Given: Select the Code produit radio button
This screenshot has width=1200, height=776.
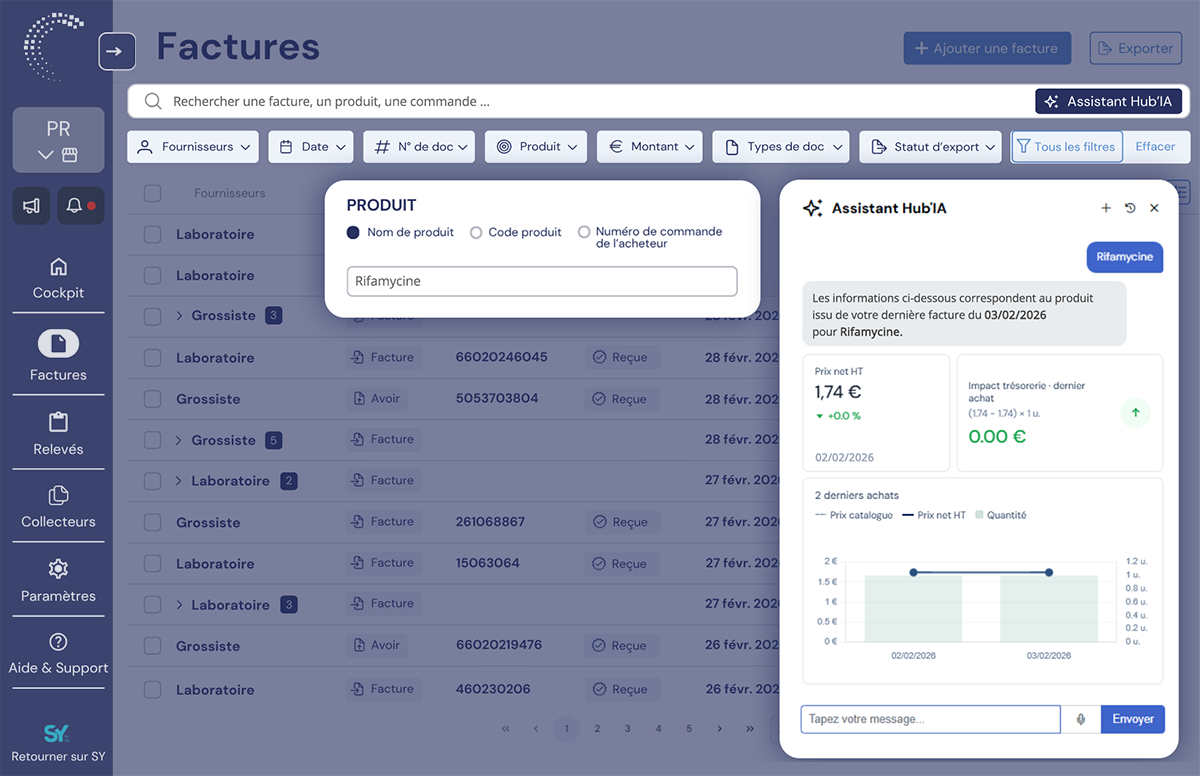Looking at the screenshot, I should (476, 232).
